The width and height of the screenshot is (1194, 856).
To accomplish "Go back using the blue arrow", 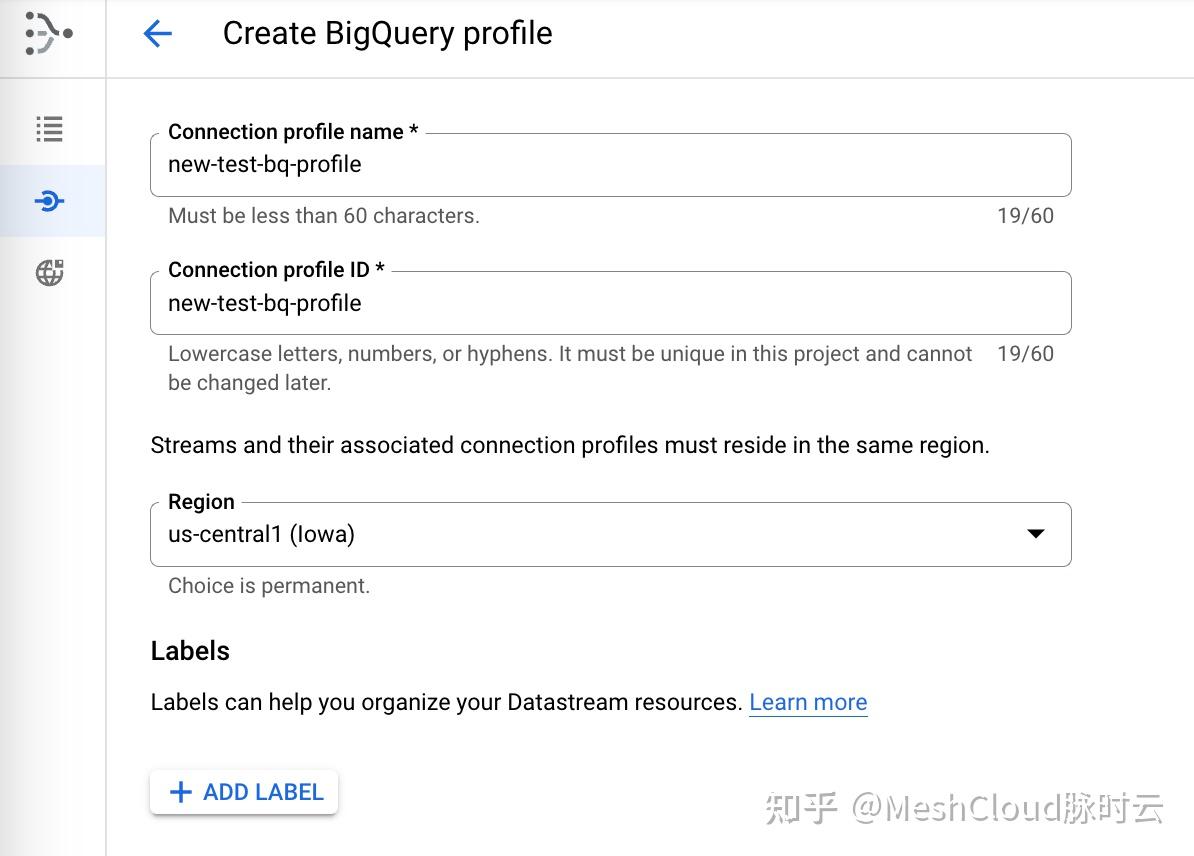I will click(158, 34).
